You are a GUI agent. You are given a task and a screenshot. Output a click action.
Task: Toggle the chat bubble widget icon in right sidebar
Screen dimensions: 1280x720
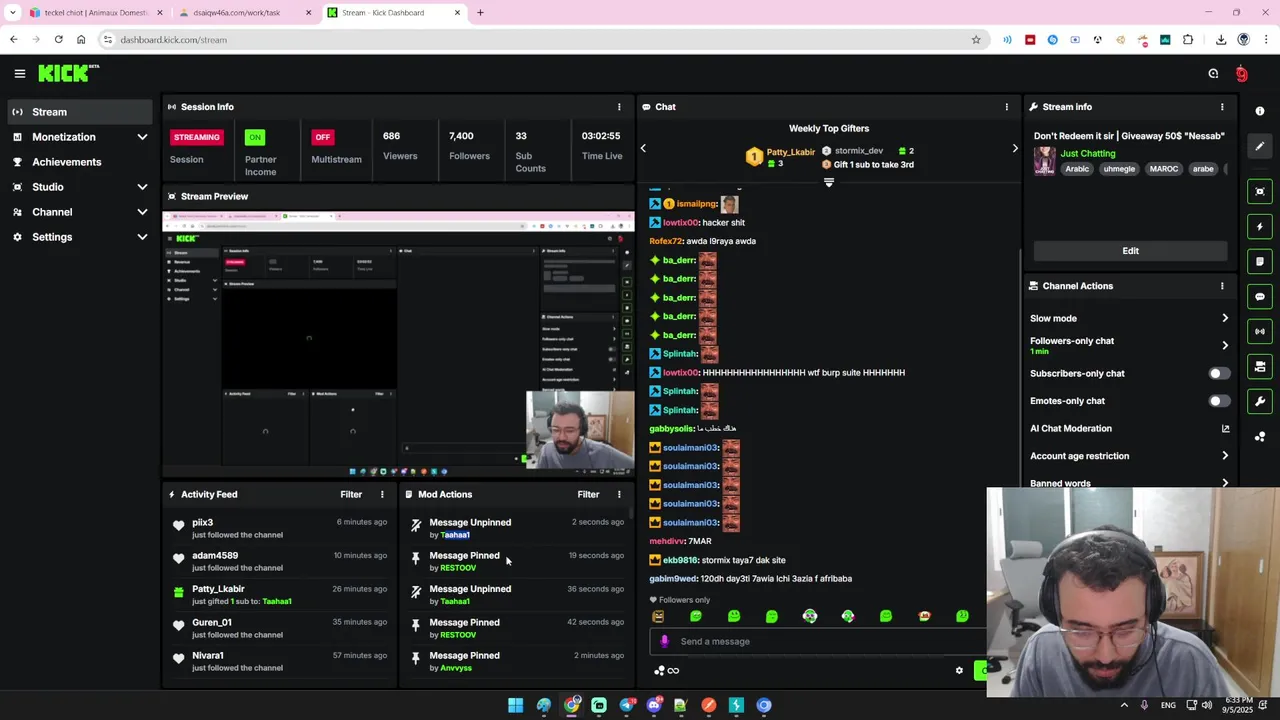[x=1260, y=297]
